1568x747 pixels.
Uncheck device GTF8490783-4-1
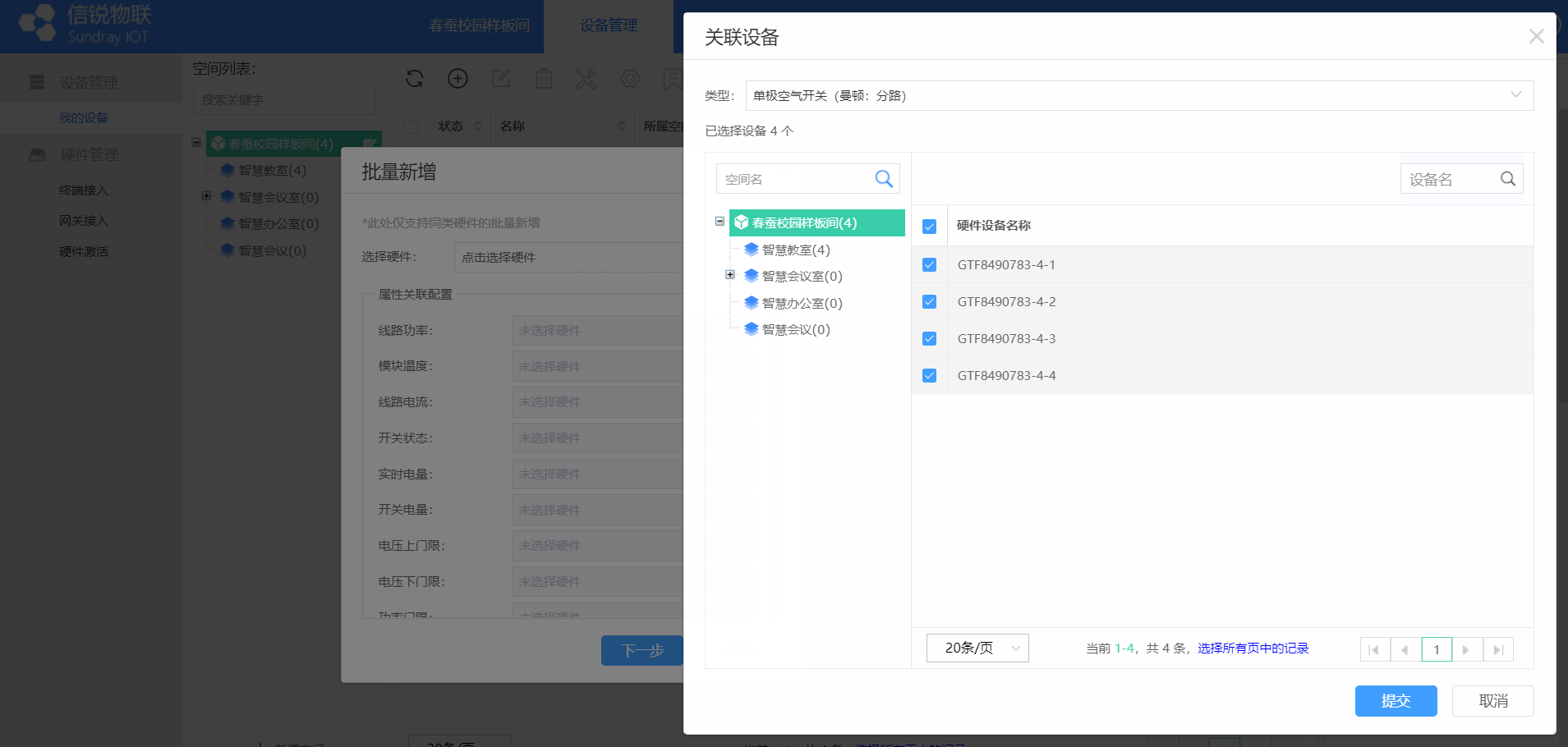(930, 265)
